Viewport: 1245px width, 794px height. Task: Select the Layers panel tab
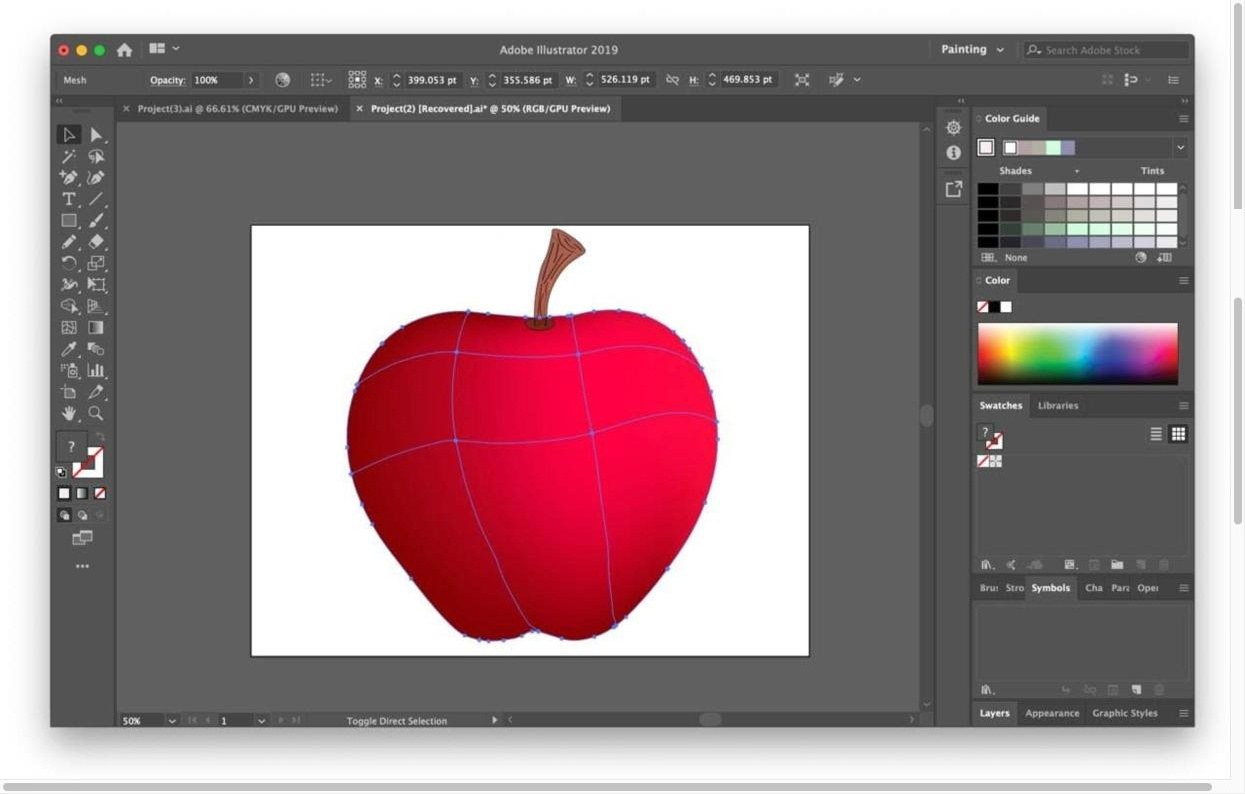tap(994, 713)
